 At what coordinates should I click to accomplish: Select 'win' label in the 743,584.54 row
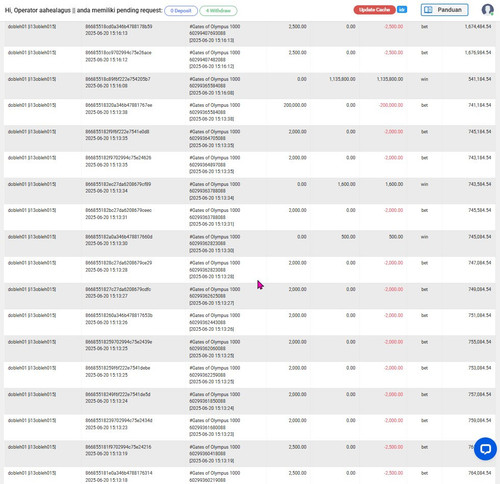coord(424,184)
